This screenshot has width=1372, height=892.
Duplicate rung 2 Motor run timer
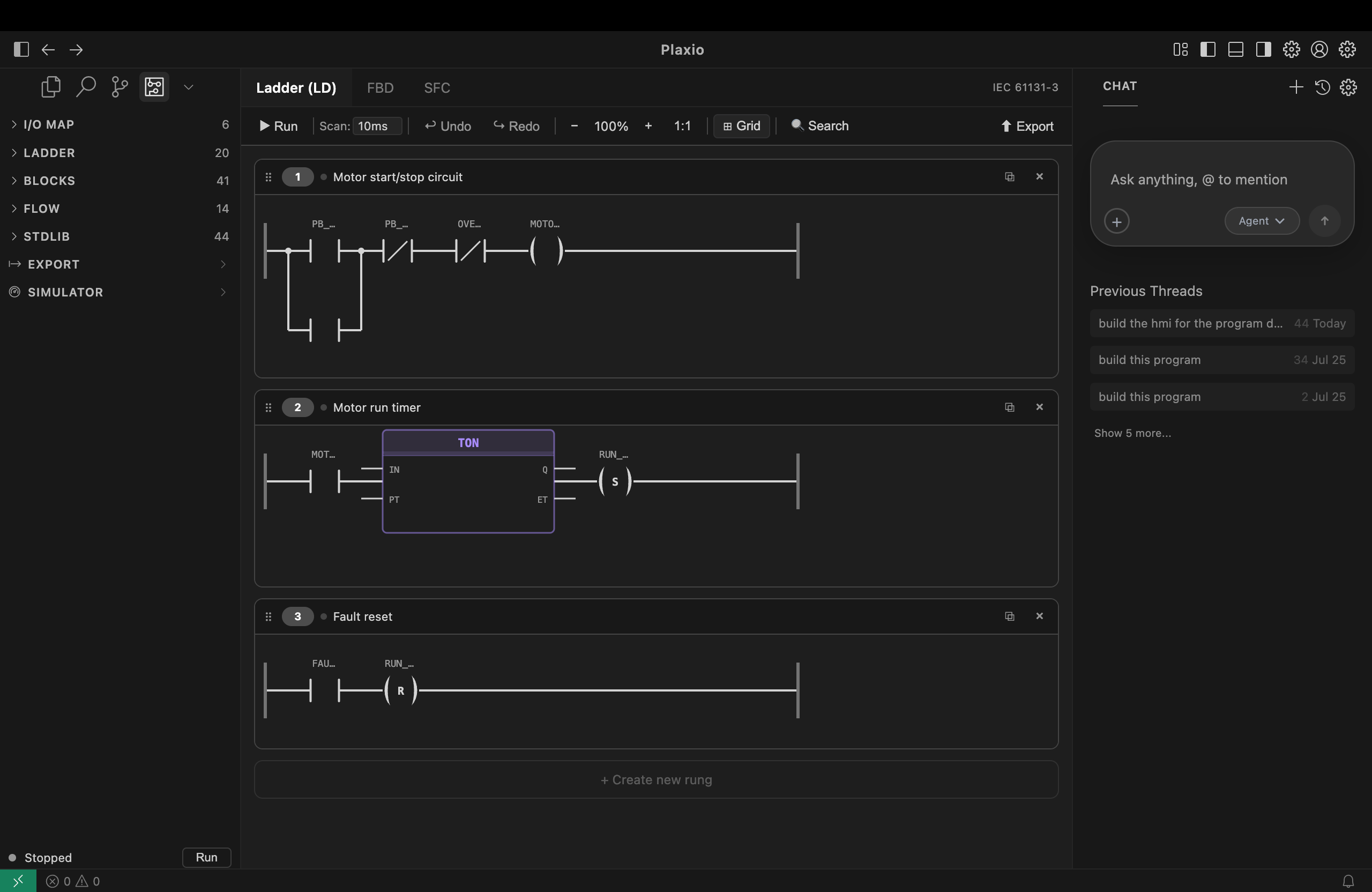(x=1009, y=407)
